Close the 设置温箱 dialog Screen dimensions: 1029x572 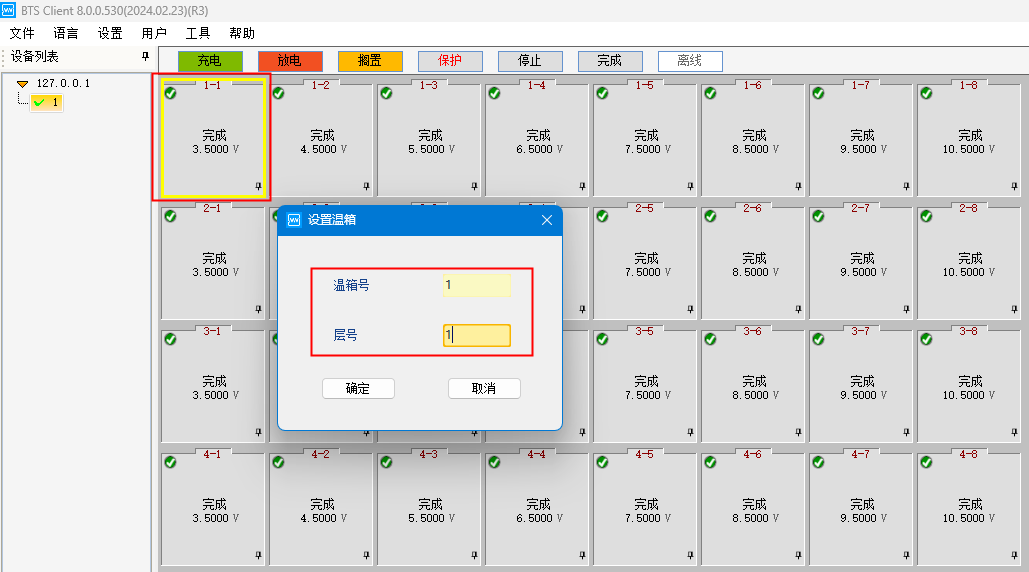click(547, 220)
